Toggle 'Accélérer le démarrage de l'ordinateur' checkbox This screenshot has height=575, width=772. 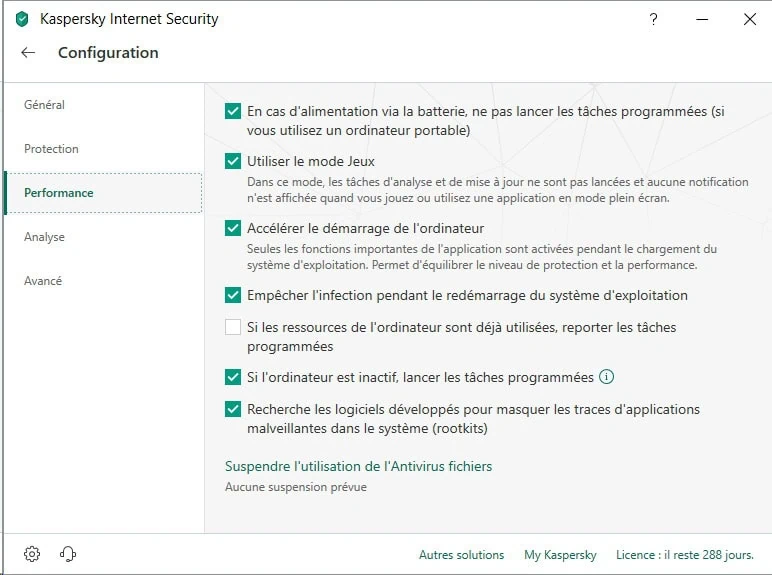point(233,228)
